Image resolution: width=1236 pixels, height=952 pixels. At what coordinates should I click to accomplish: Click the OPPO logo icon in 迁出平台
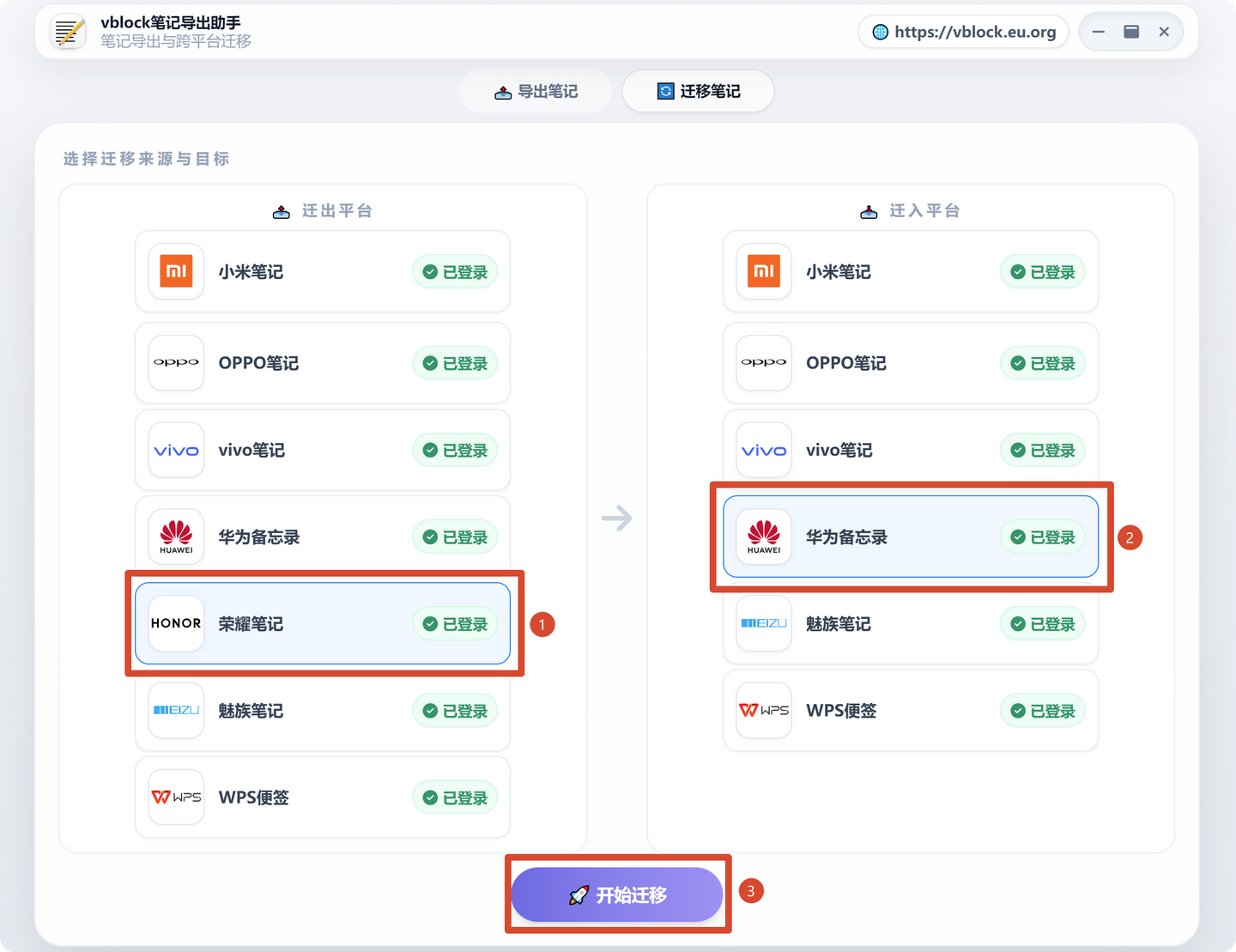(x=176, y=363)
